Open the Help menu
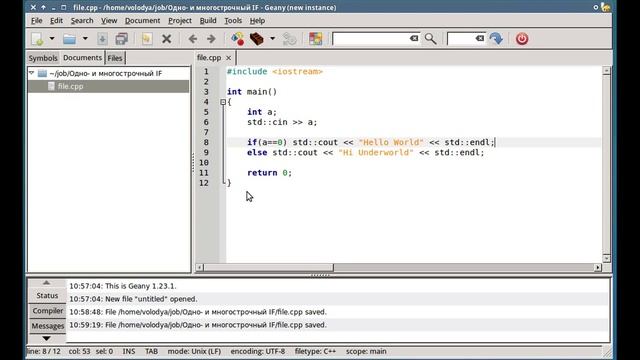The width and height of the screenshot is (640, 360). point(258,20)
